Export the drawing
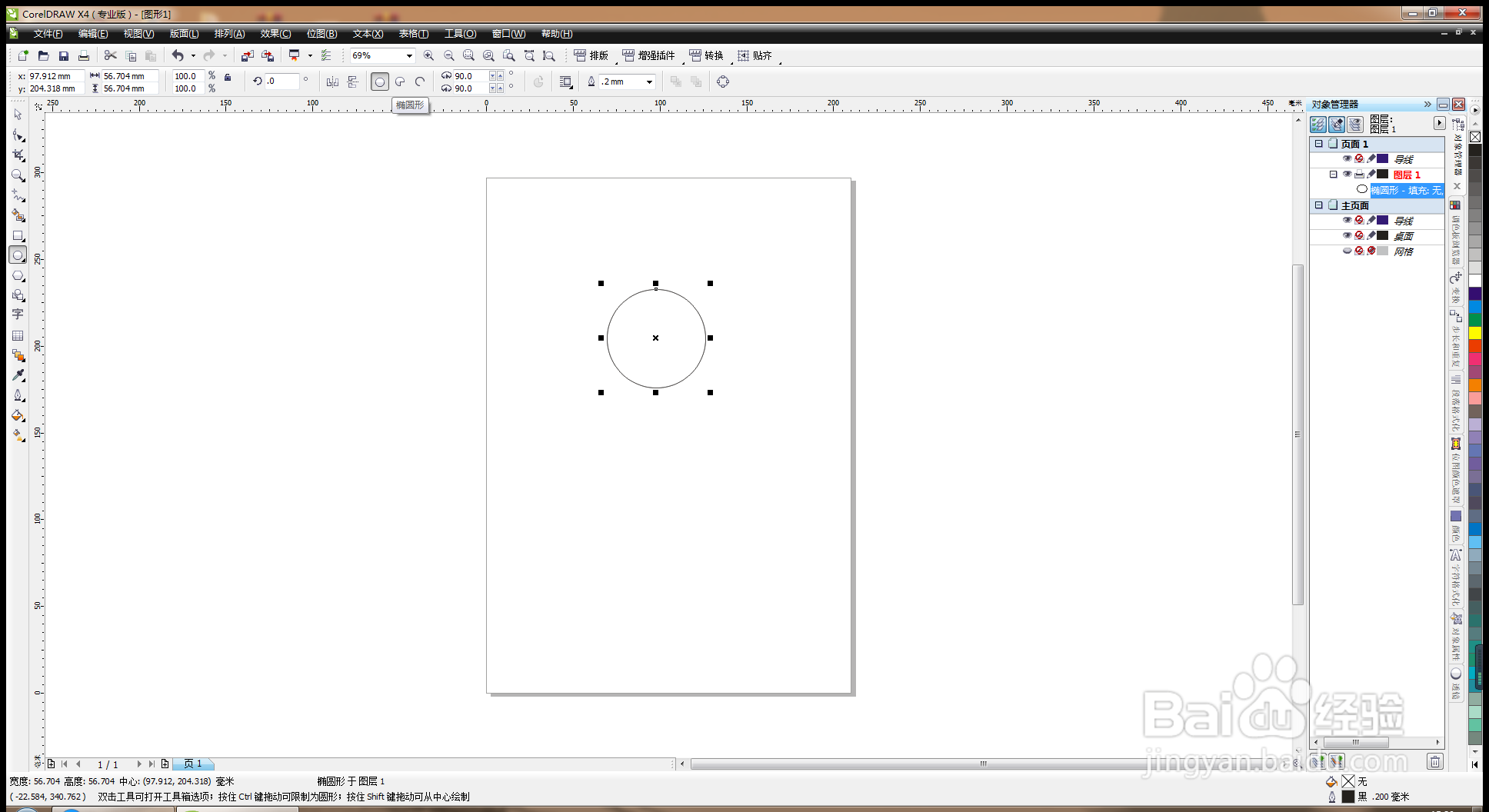Image resolution: width=1489 pixels, height=812 pixels. click(x=267, y=55)
